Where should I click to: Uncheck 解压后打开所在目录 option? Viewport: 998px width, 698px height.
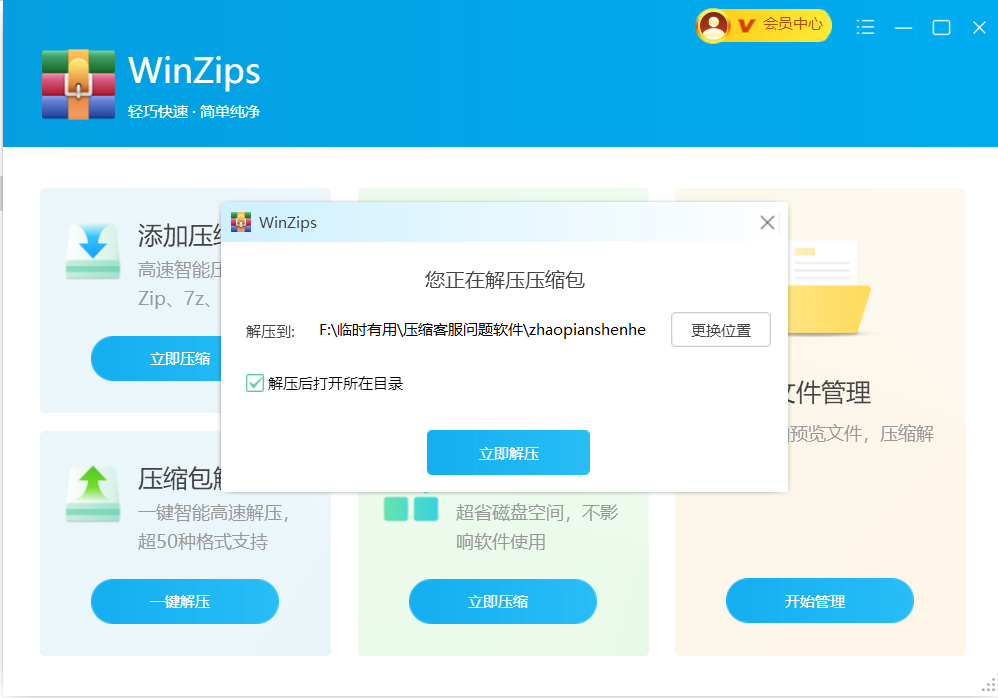pyautogui.click(x=254, y=383)
